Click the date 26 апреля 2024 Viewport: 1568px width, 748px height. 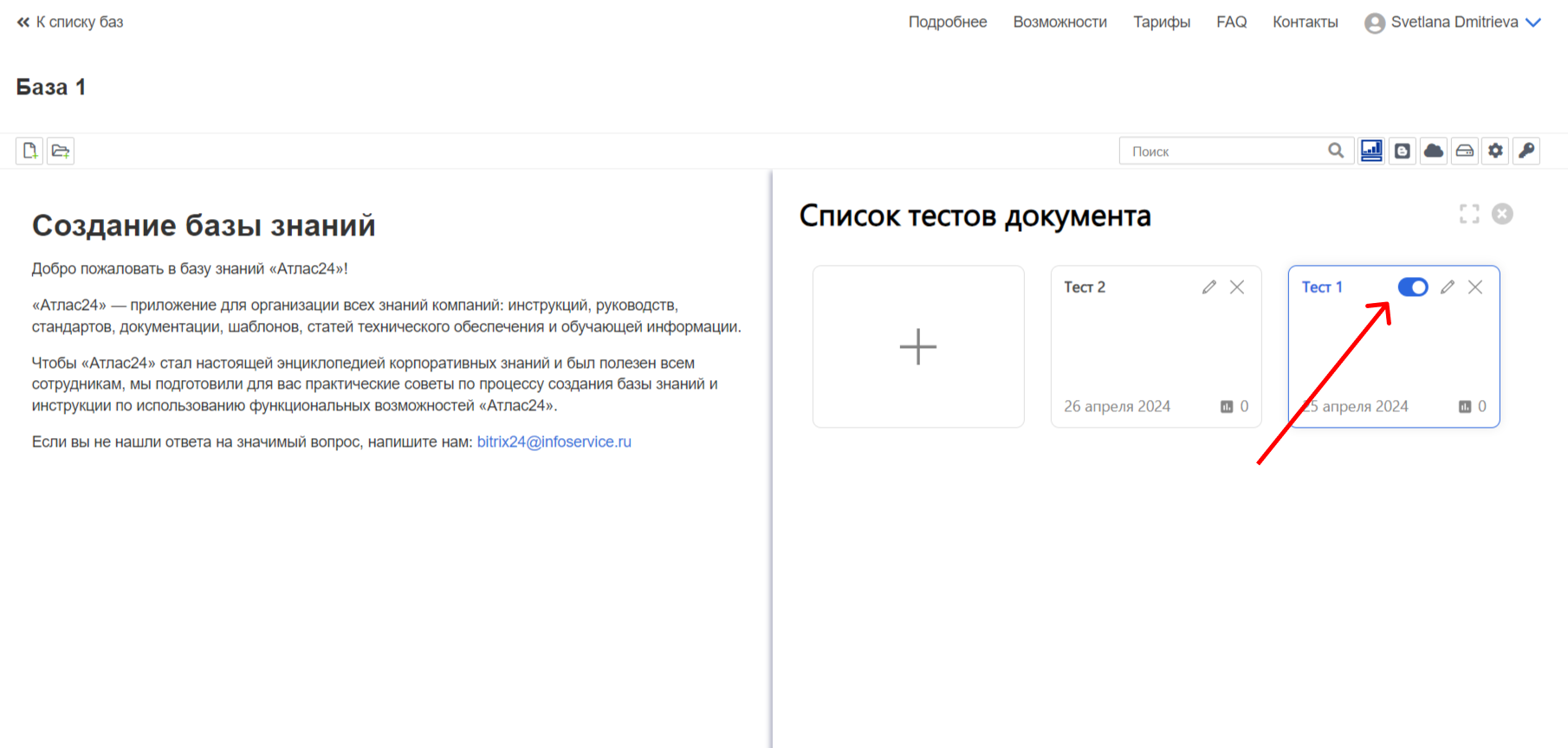point(1117,407)
